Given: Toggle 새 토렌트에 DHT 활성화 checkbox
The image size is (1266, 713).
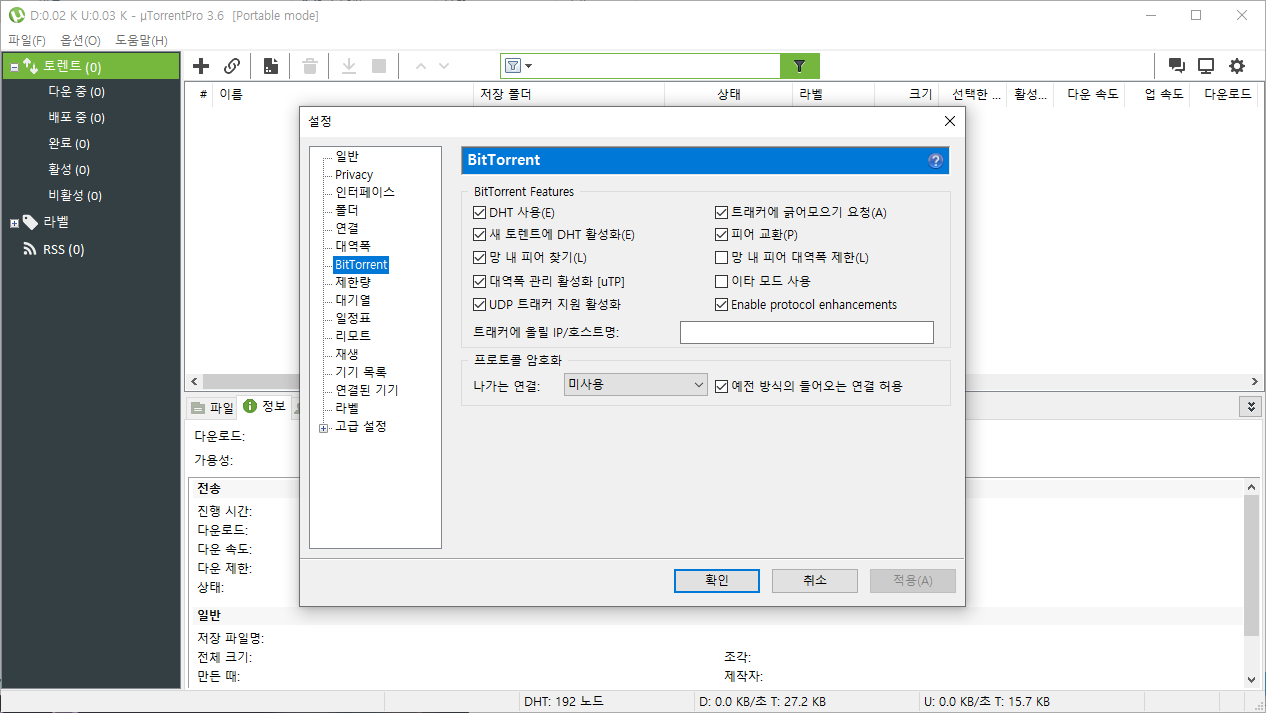Looking at the screenshot, I should point(479,235).
